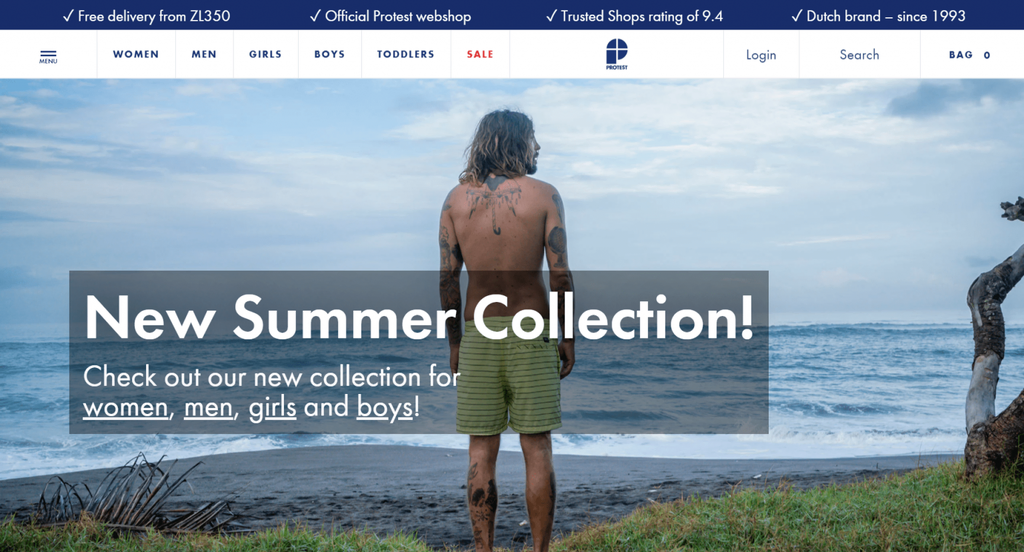The width and height of the screenshot is (1024, 552).
Task: Select the BOYS navigation item
Action: (329, 54)
